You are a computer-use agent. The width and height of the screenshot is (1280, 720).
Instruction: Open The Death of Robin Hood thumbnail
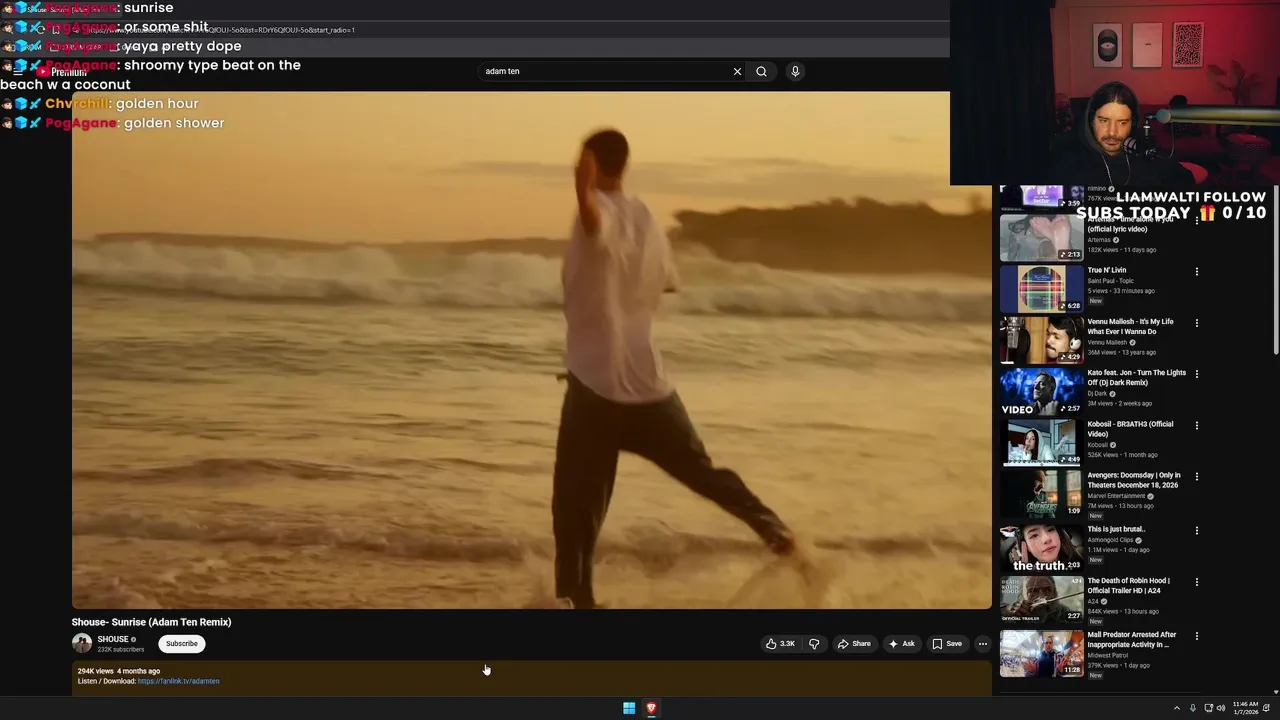(1041, 600)
